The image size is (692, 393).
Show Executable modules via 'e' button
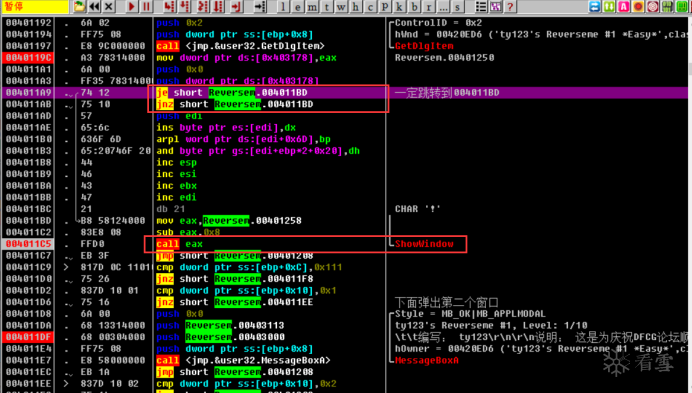(x=298, y=7)
